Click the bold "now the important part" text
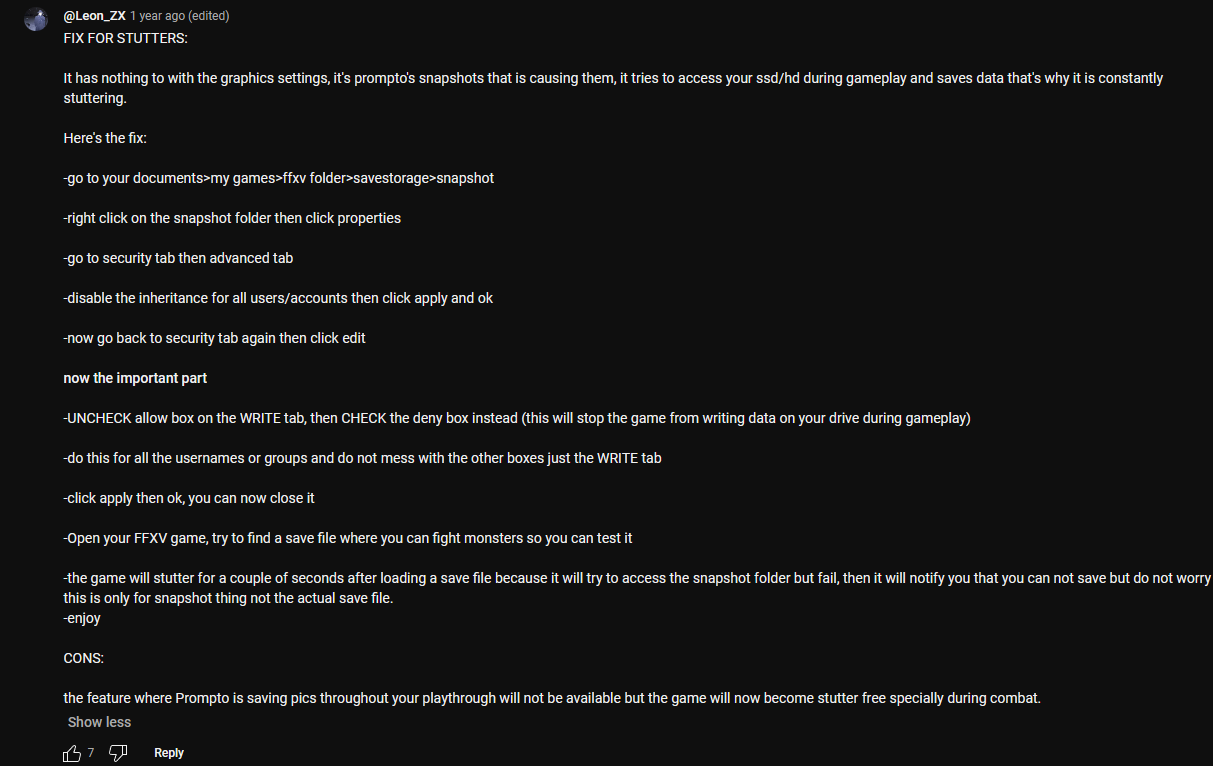This screenshot has width=1213, height=766. (135, 378)
